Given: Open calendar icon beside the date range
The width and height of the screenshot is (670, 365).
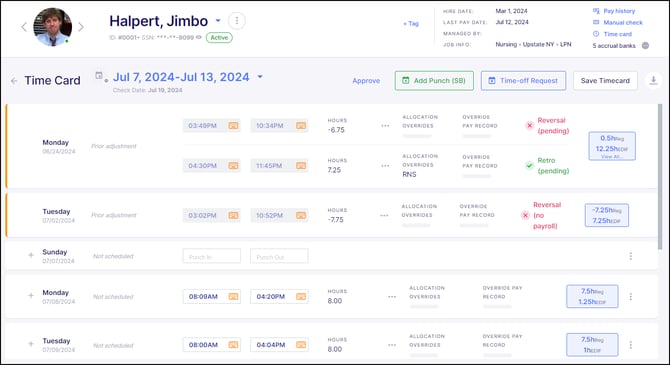Looking at the screenshot, I should 99,76.
